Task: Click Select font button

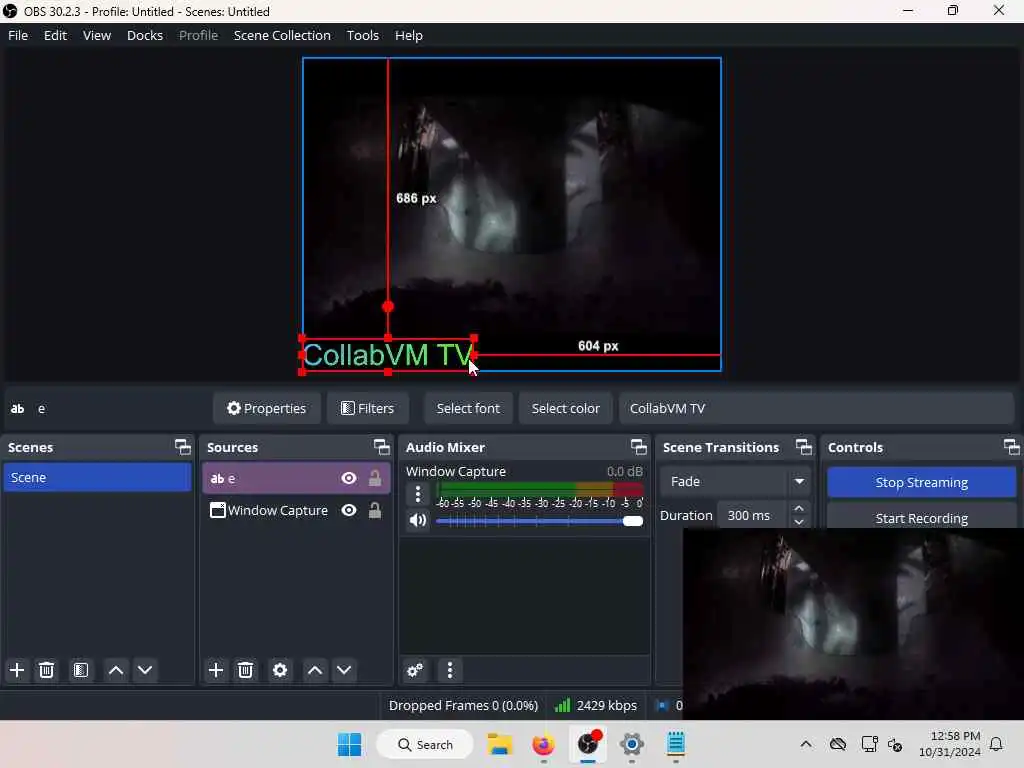Action: tap(468, 409)
